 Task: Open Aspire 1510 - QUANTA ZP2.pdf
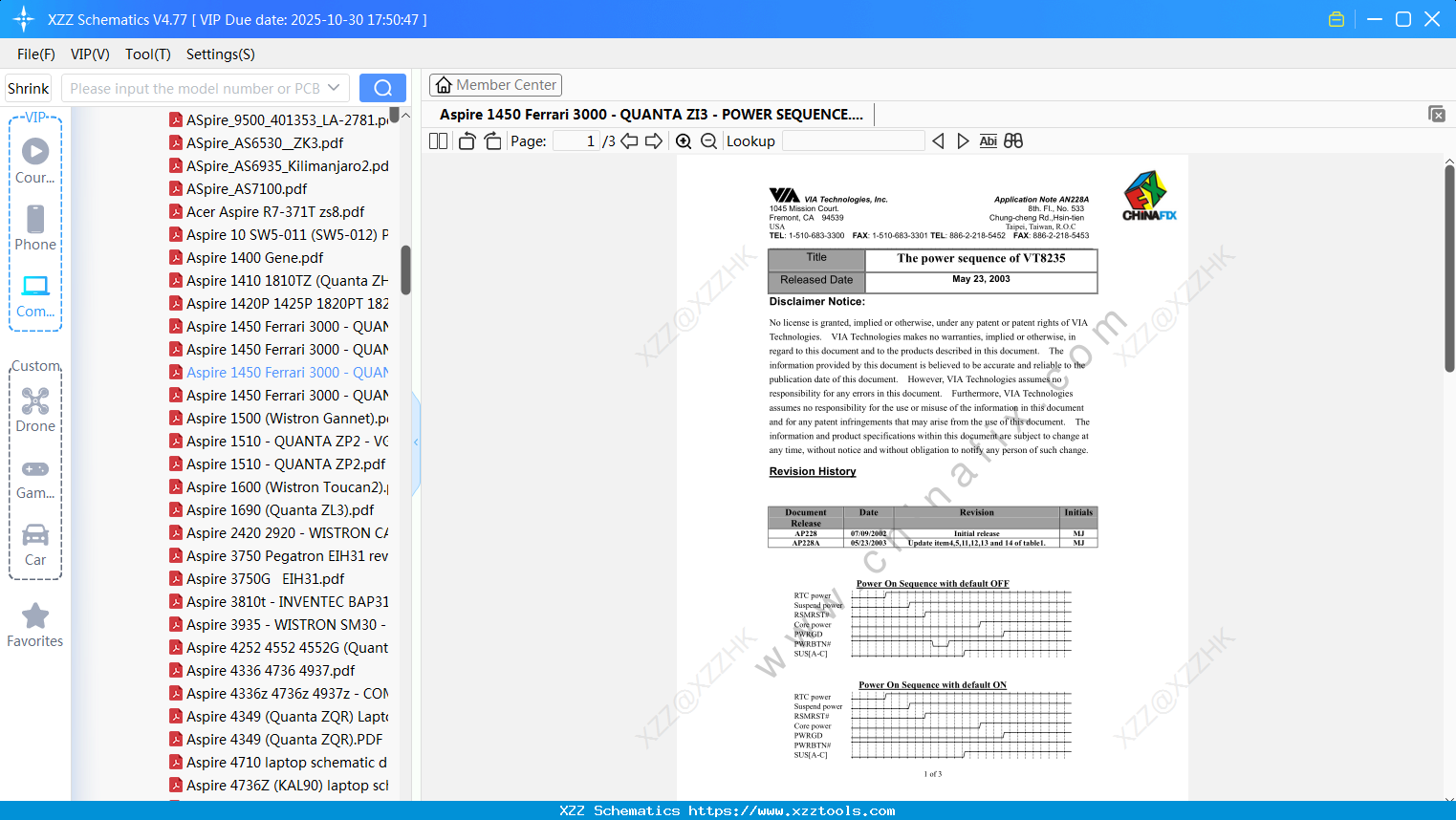pyautogui.click(x=286, y=464)
